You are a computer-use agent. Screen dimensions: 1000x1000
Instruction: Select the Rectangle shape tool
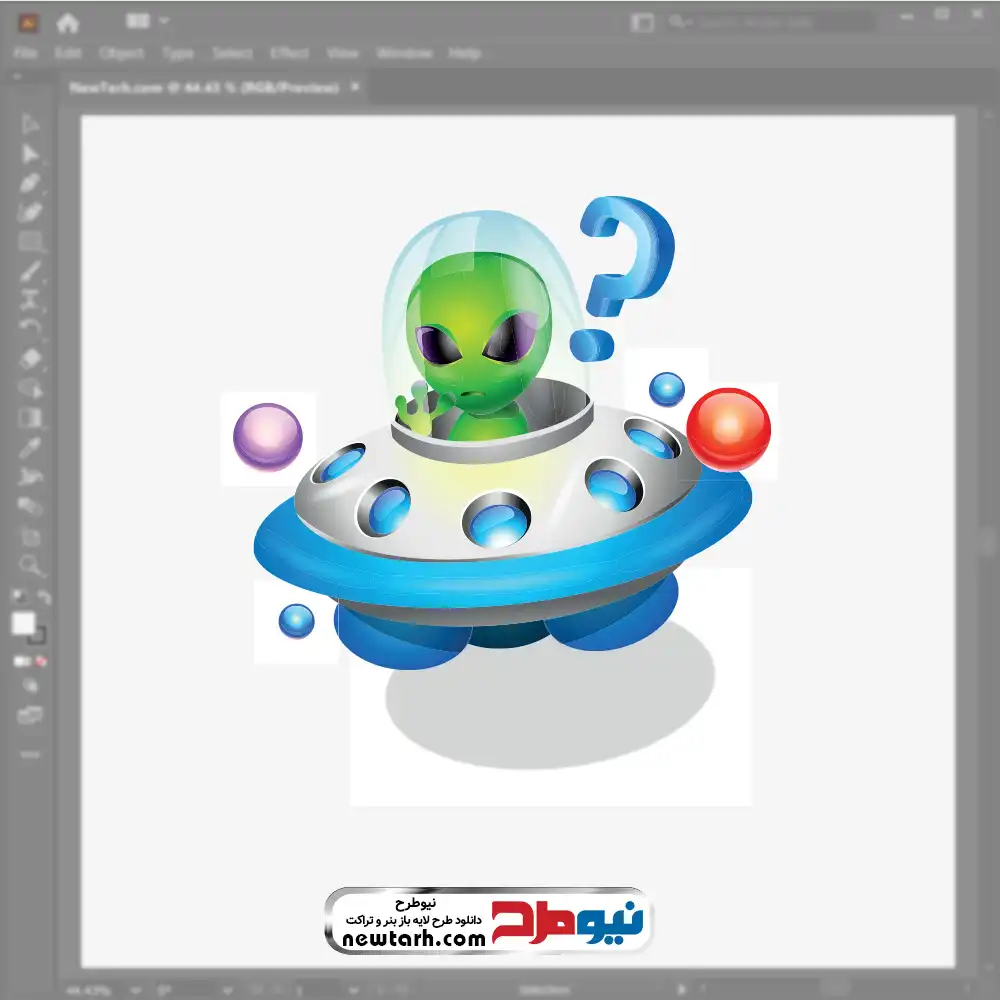click(x=30, y=242)
